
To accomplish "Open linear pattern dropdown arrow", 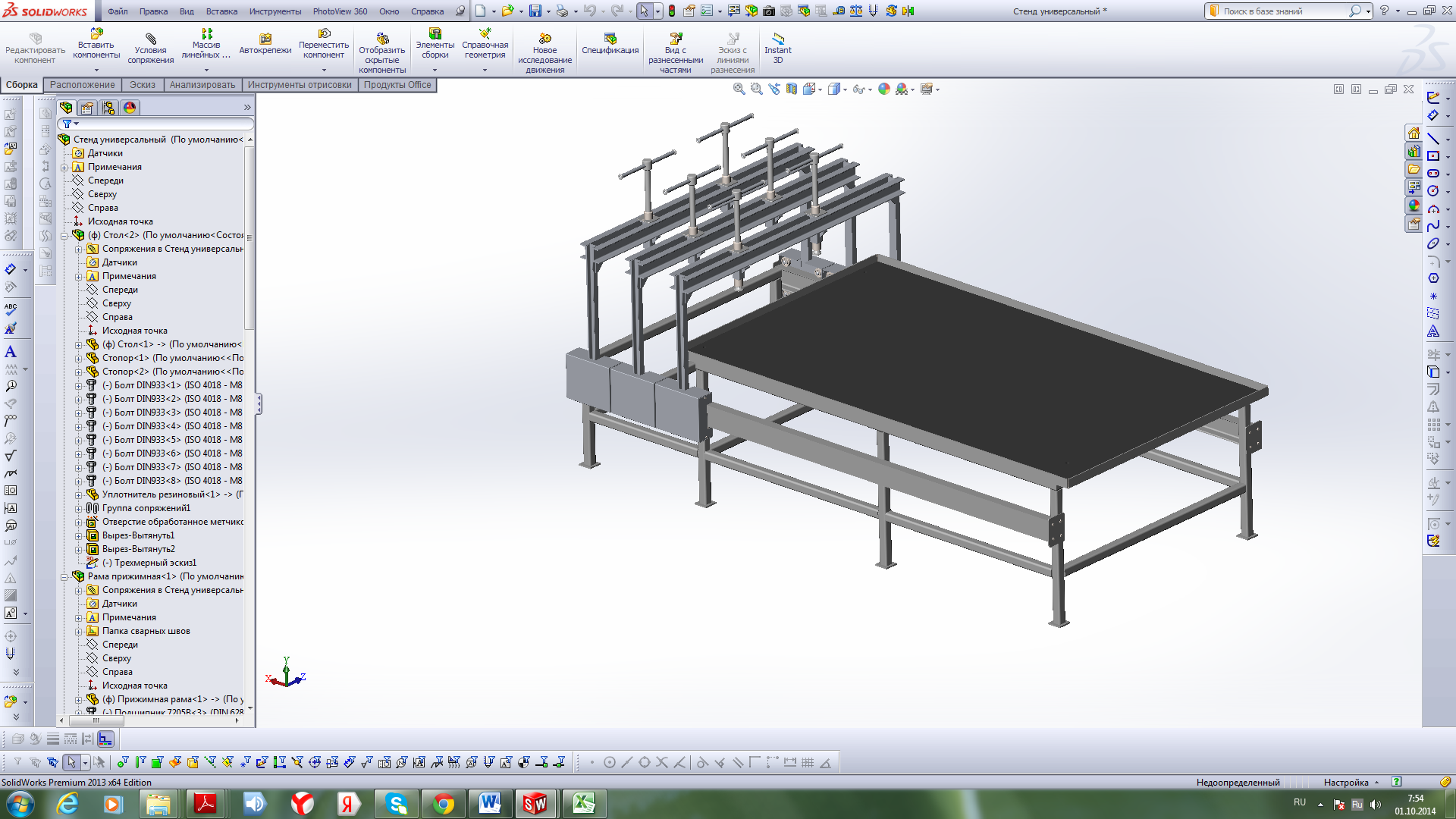I will coord(206,70).
